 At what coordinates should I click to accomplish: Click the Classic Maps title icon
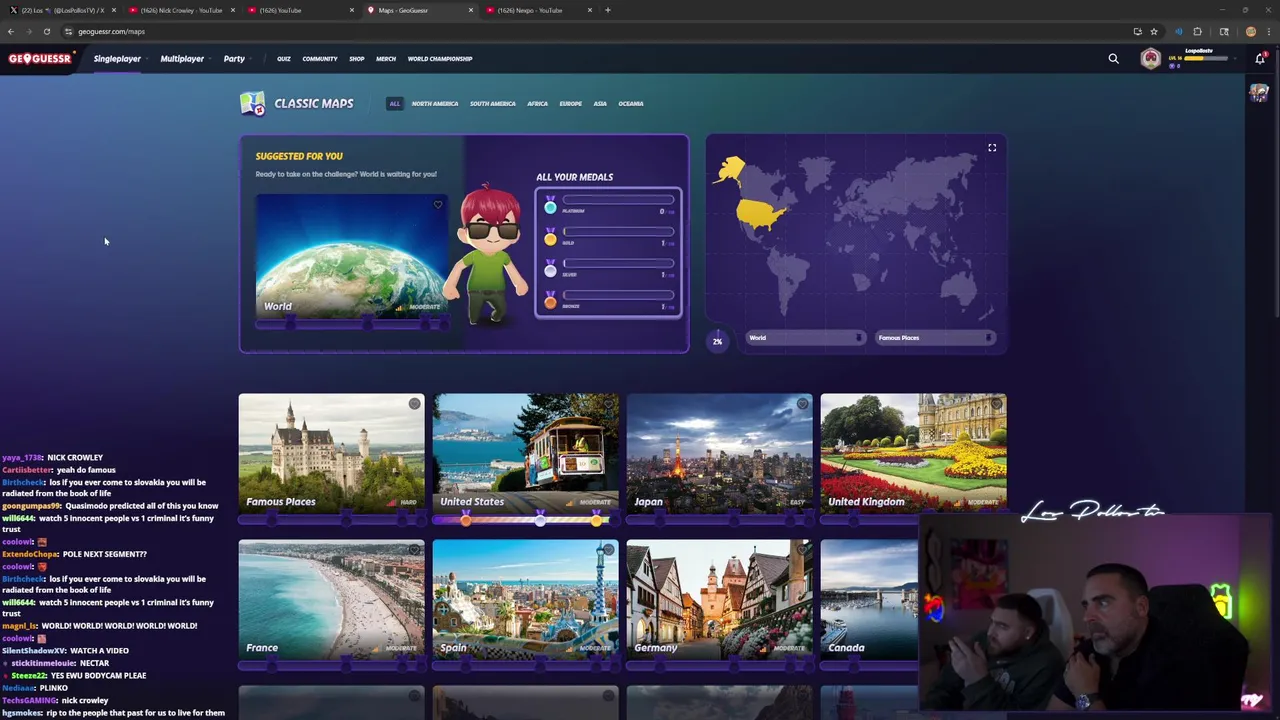252,103
